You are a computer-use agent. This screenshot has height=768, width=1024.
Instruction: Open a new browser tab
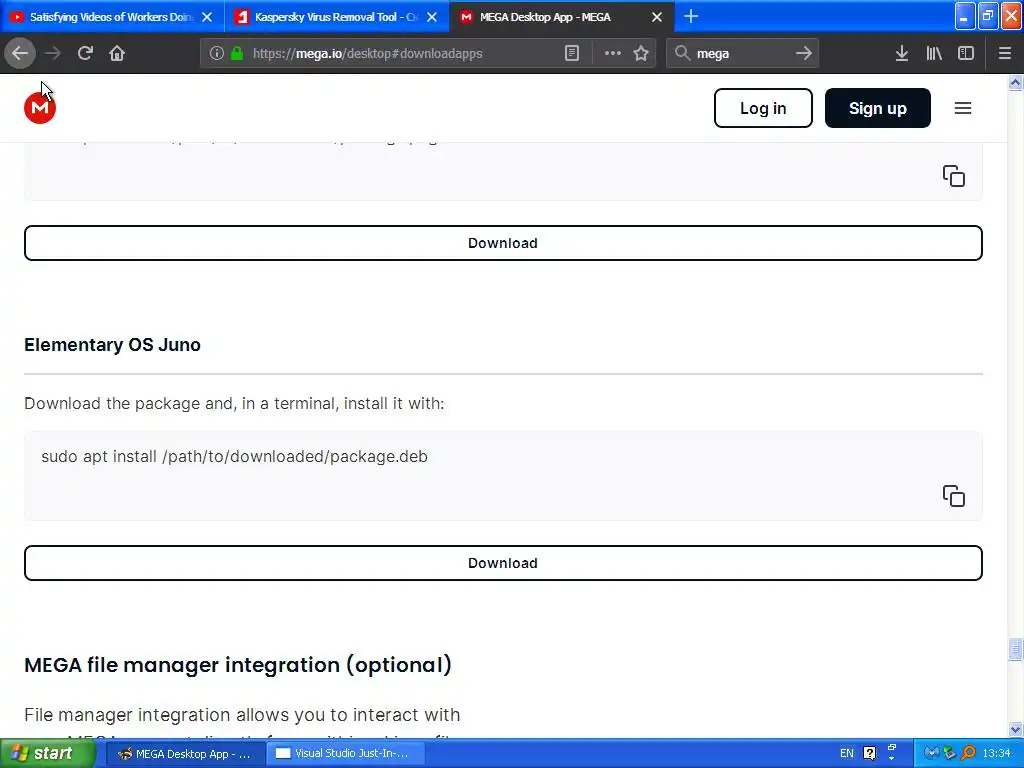pos(691,16)
